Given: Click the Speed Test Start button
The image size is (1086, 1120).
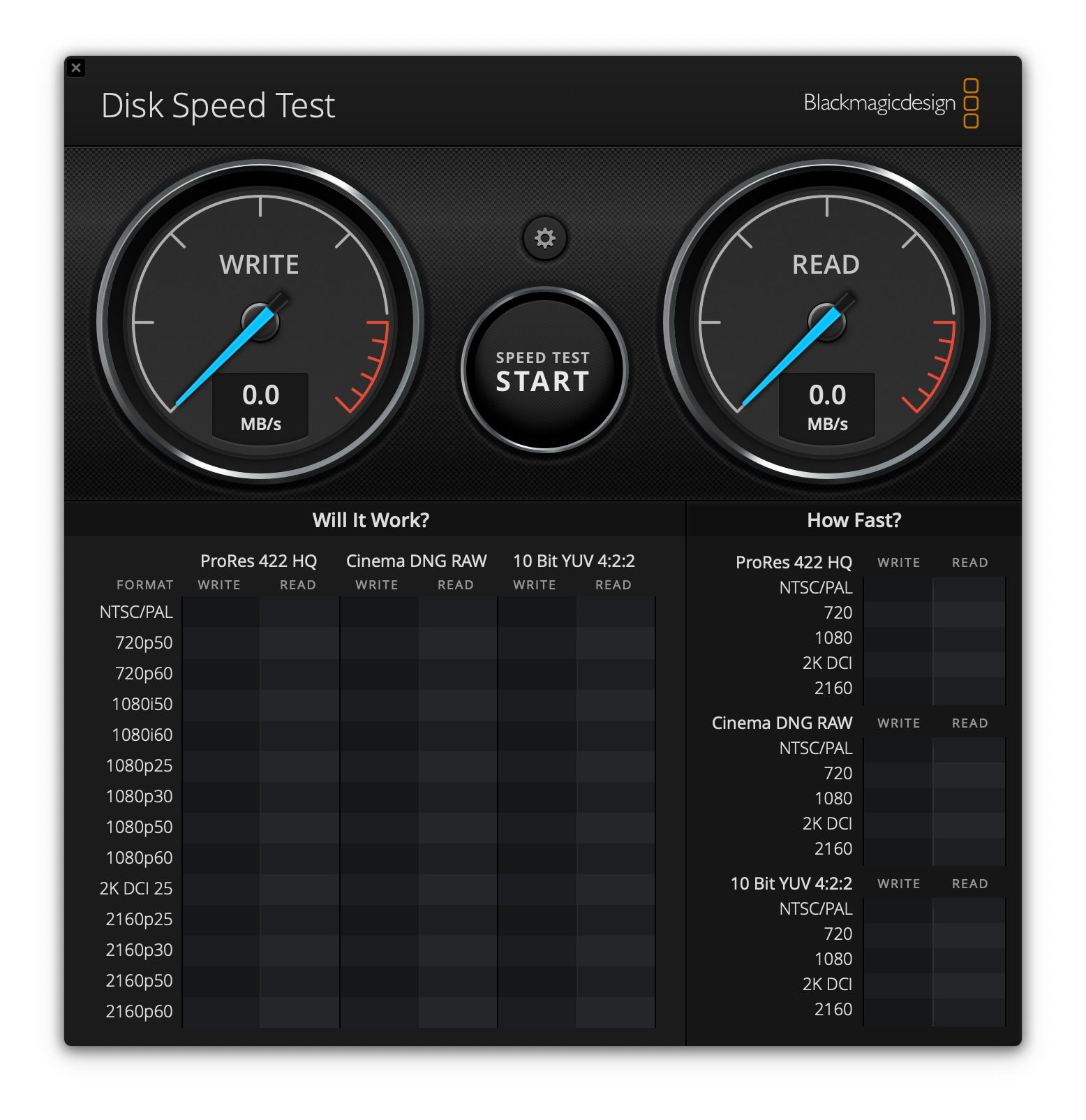Looking at the screenshot, I should [544, 371].
